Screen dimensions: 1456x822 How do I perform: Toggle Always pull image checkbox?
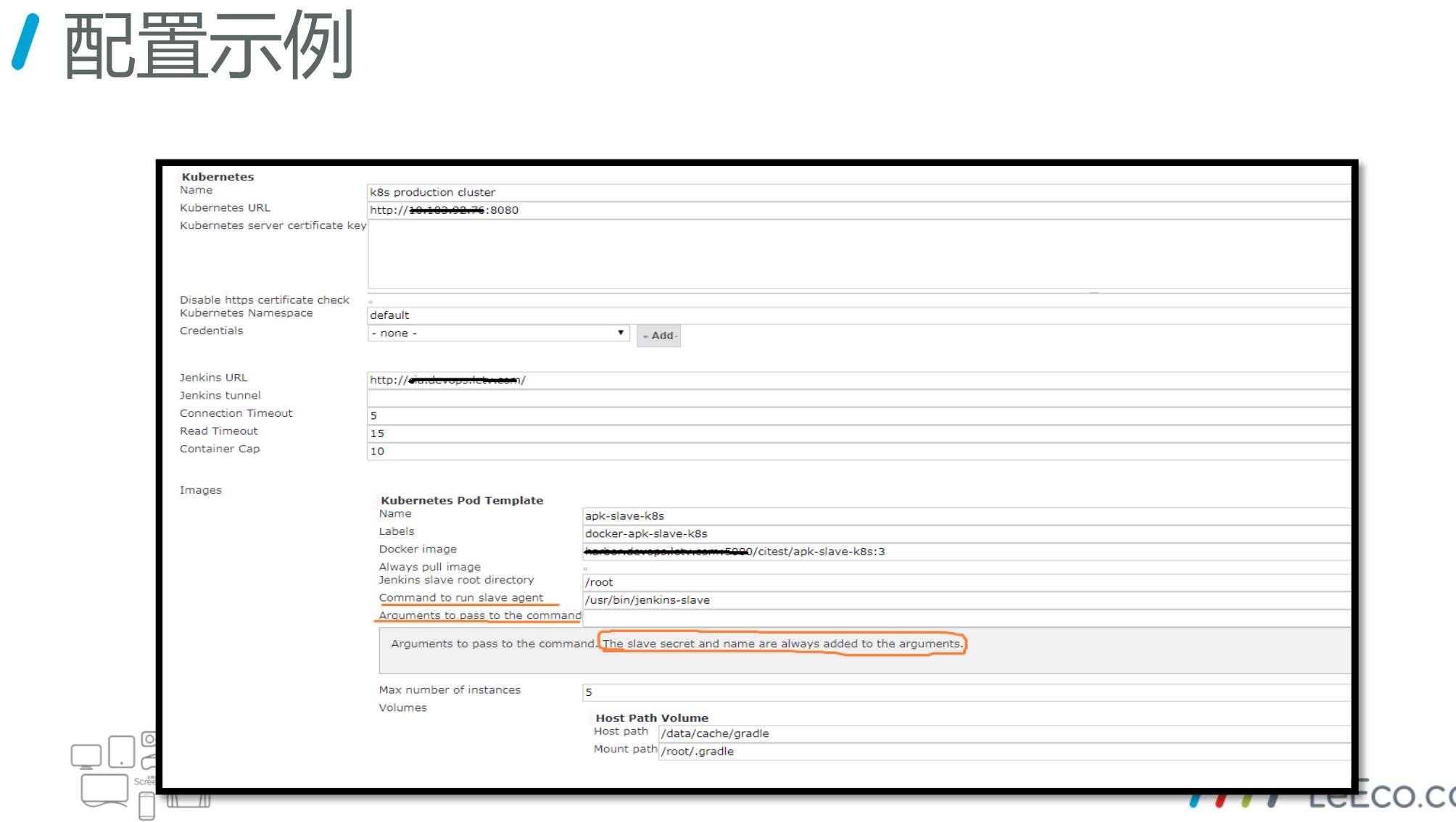pos(585,568)
